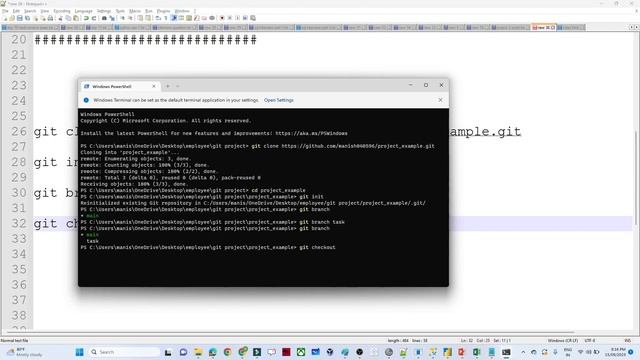640x360 pixels.
Task: Open File Explorer from the taskbar
Action: pos(198,352)
